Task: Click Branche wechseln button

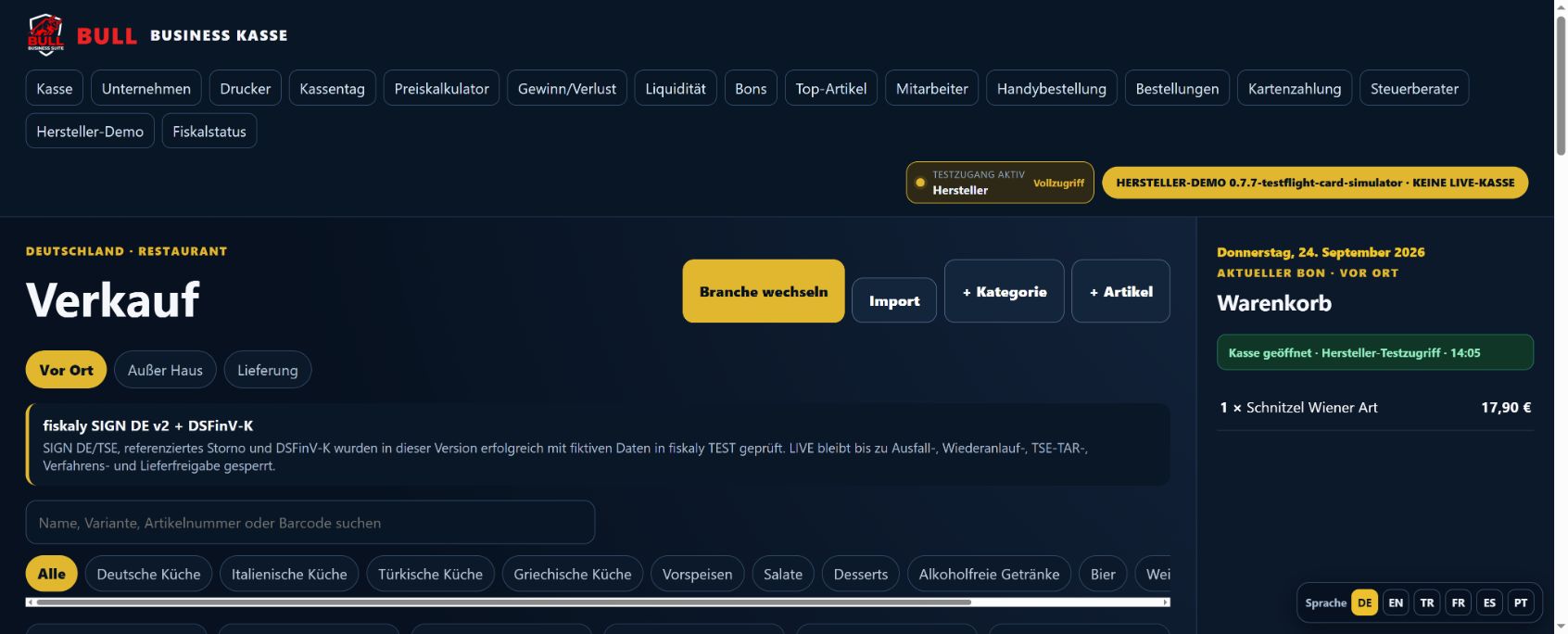Action: [x=764, y=291]
